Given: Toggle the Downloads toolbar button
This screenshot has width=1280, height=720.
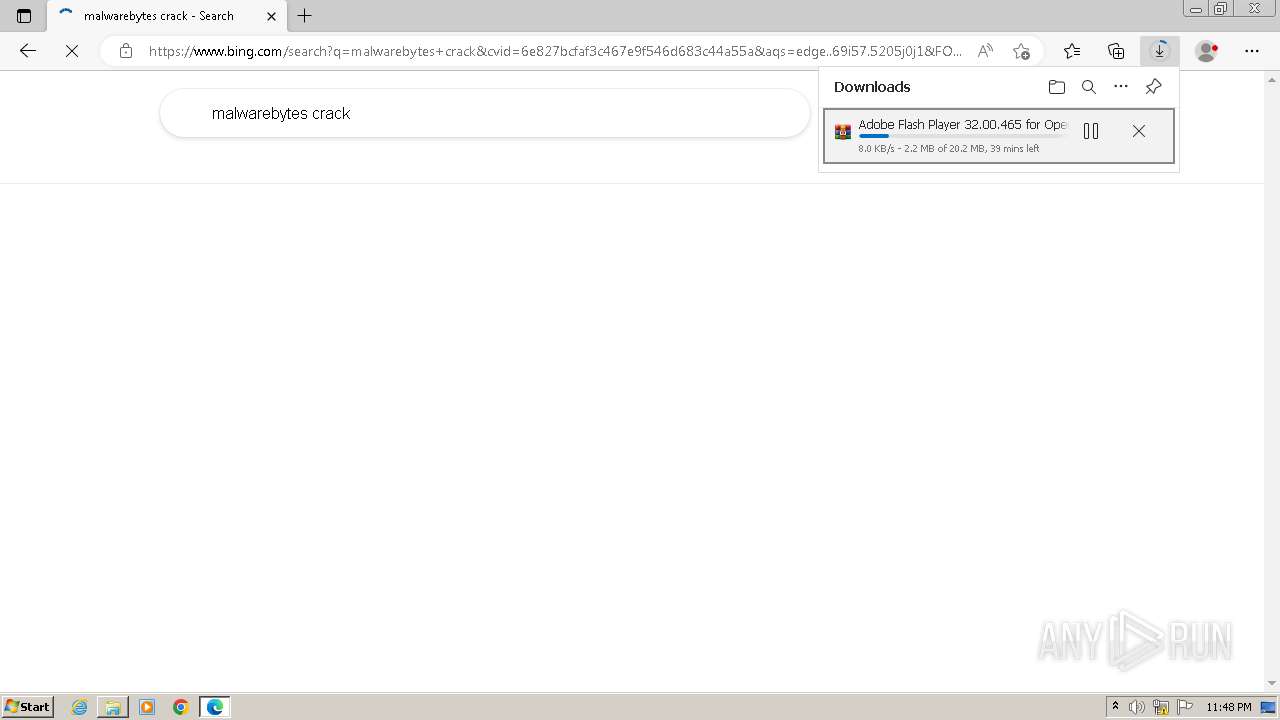Looking at the screenshot, I should point(1159,51).
